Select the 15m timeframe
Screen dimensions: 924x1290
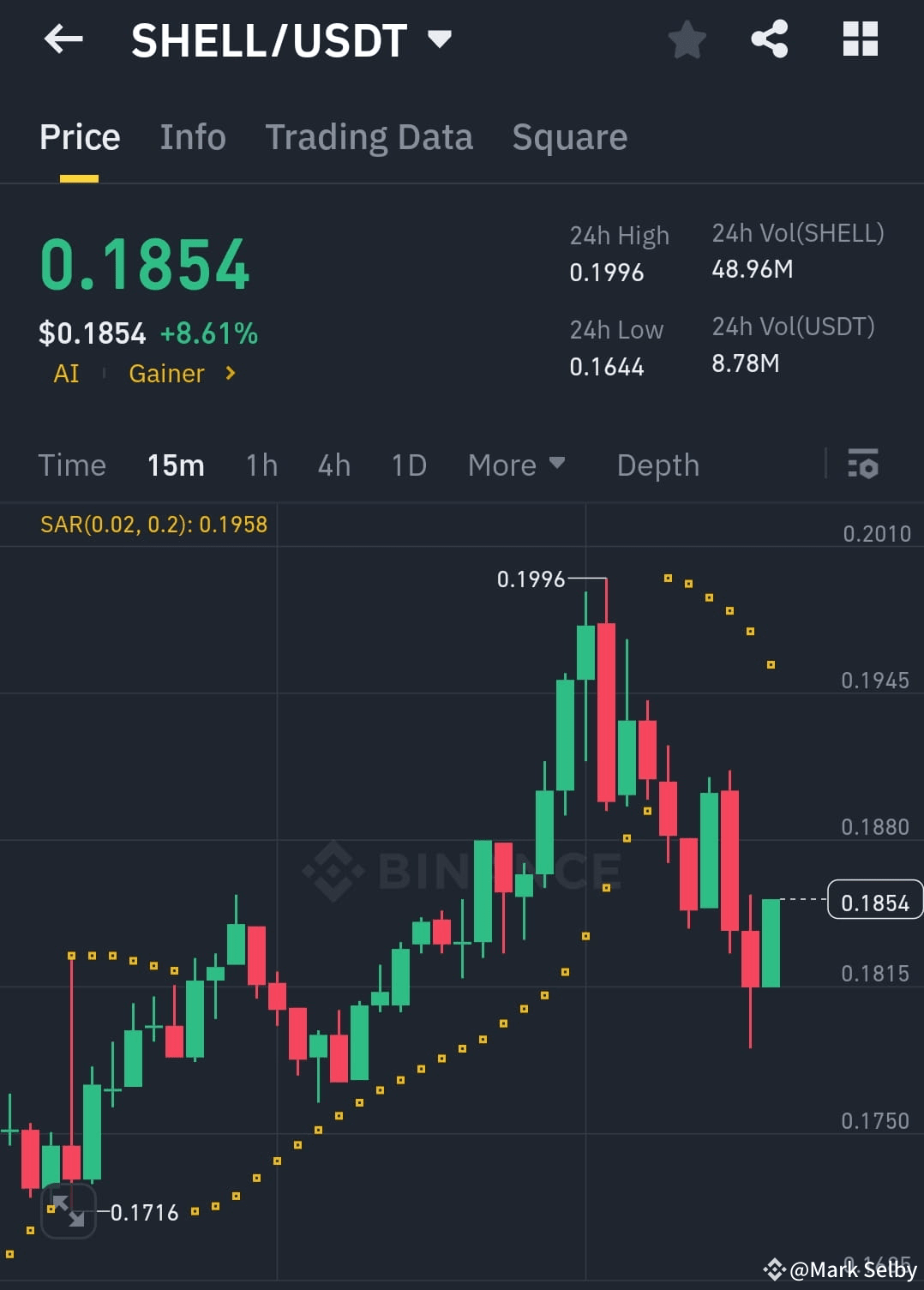[x=175, y=465]
